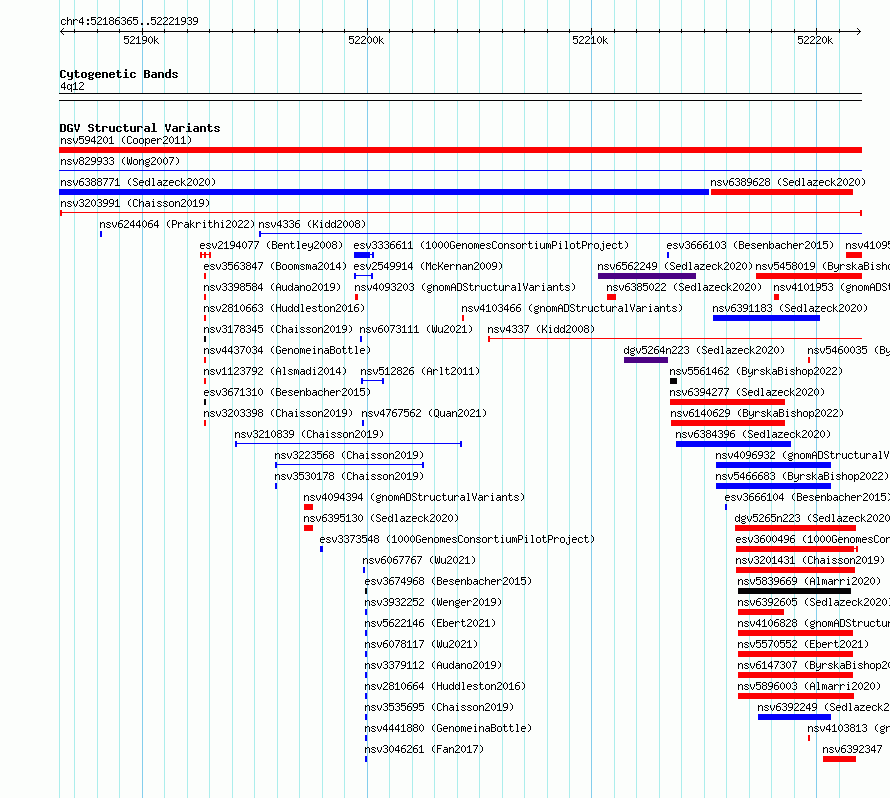Click the blue nsv5466683 (ByrskaBishop2022) bar

tap(773, 486)
